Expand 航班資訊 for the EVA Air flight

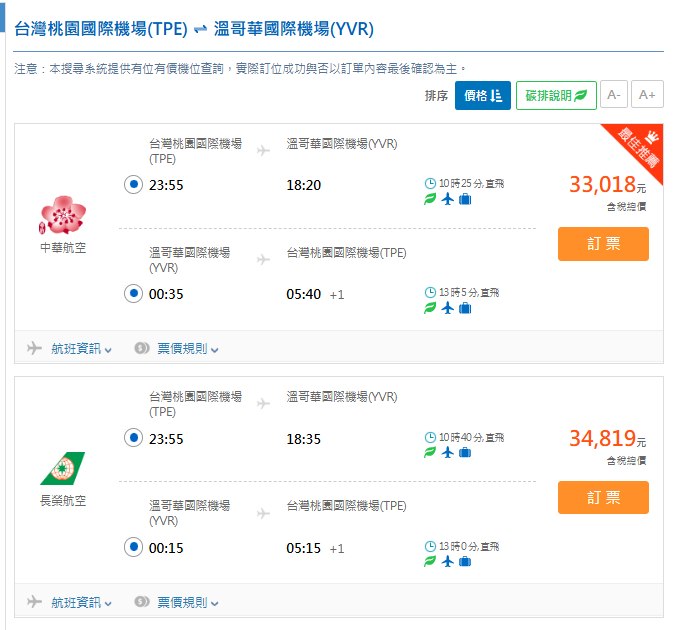coord(81,602)
